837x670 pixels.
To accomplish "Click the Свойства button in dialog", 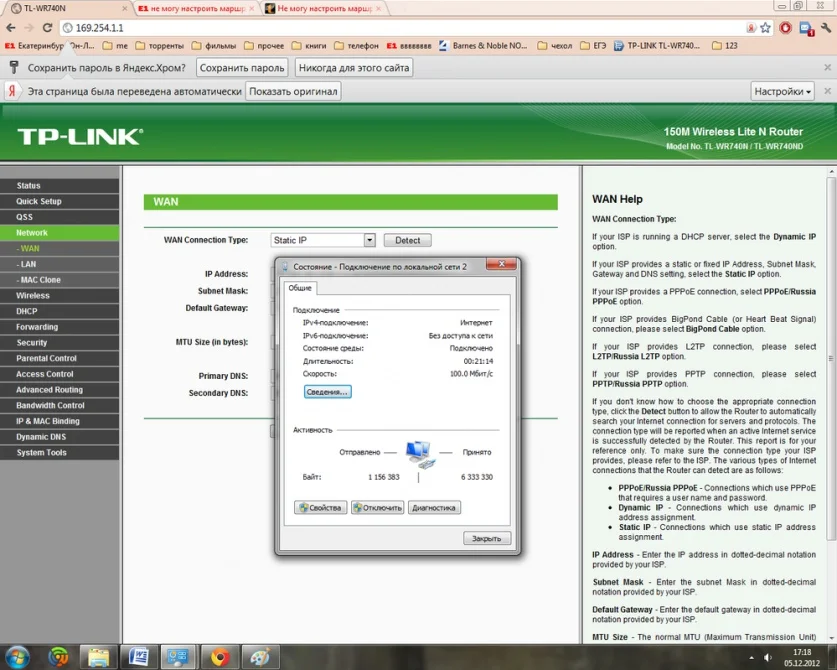I will click(320, 508).
